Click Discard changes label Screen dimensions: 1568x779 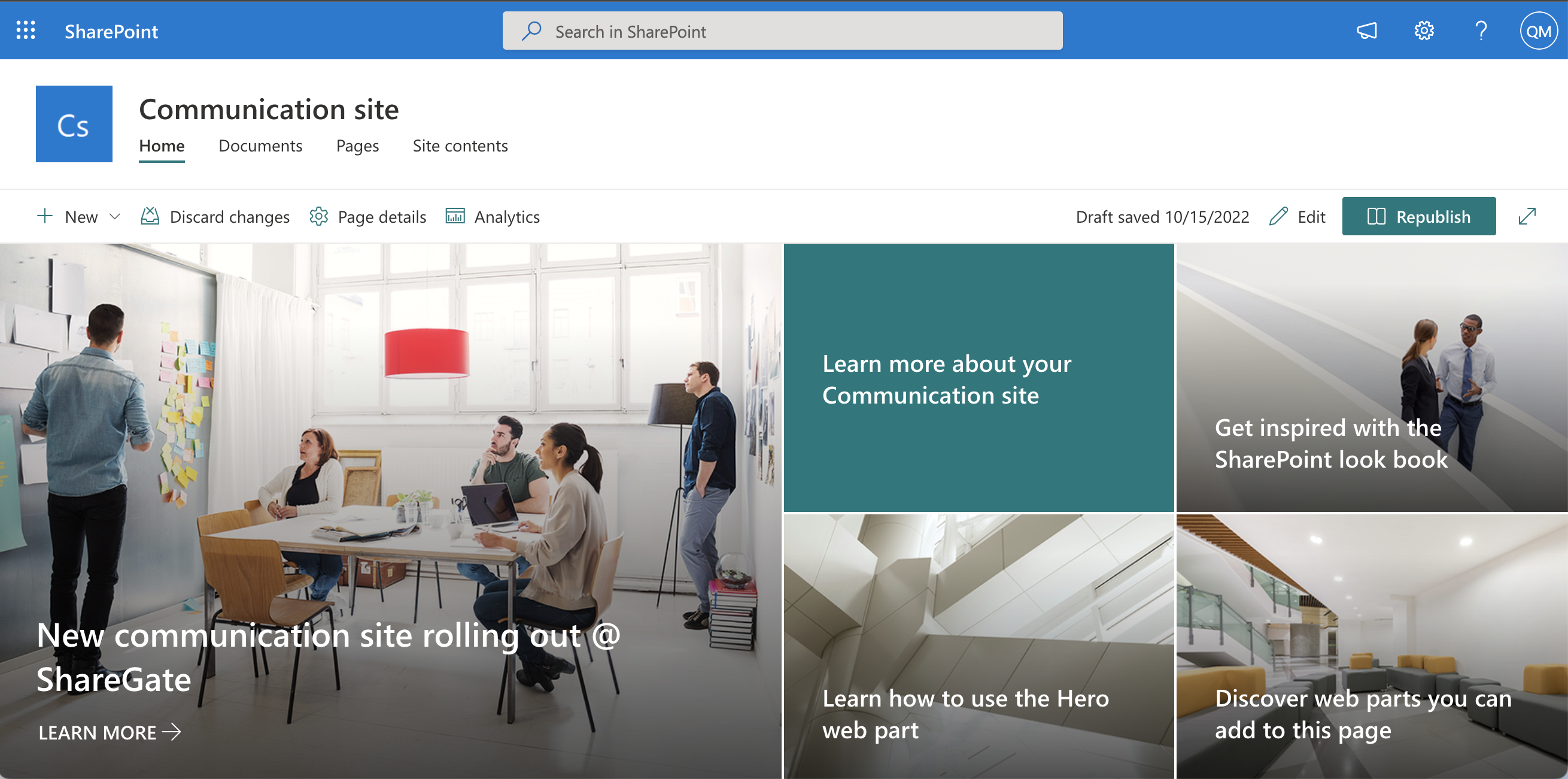pos(229,217)
